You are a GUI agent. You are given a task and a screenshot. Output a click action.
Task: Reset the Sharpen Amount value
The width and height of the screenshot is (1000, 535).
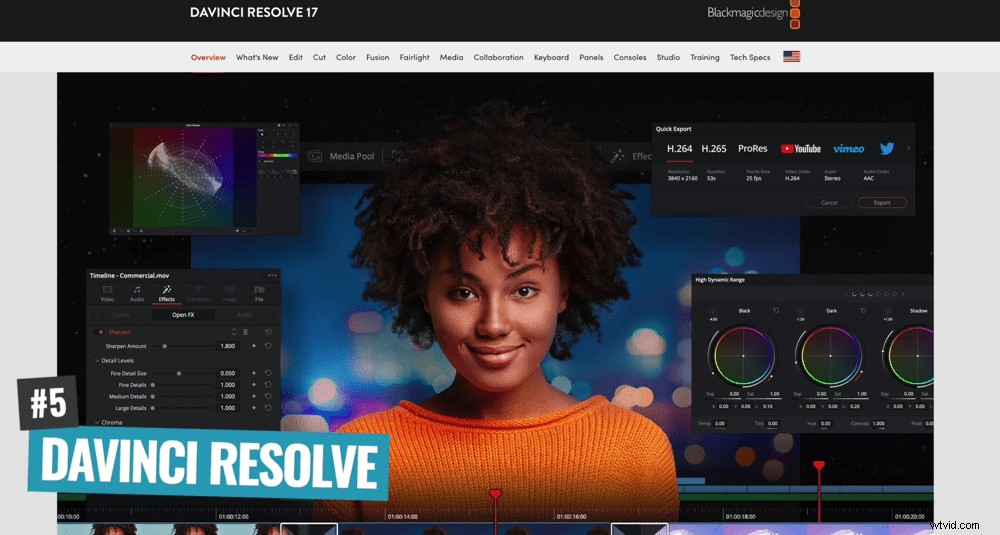(x=268, y=346)
